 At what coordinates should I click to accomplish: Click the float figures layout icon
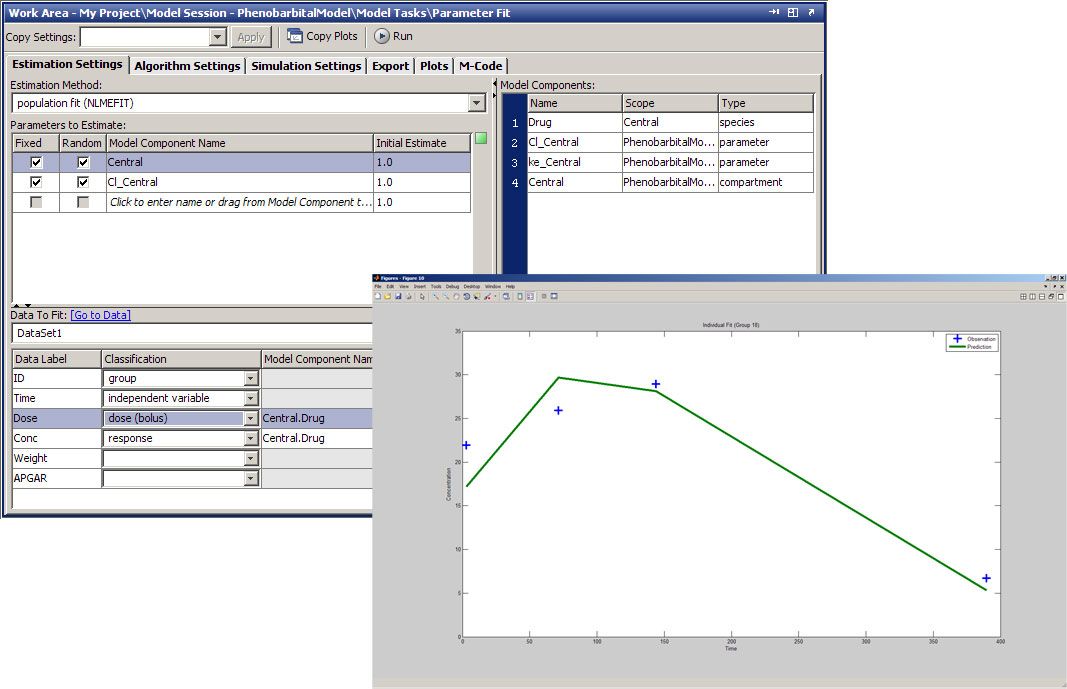[1051, 297]
